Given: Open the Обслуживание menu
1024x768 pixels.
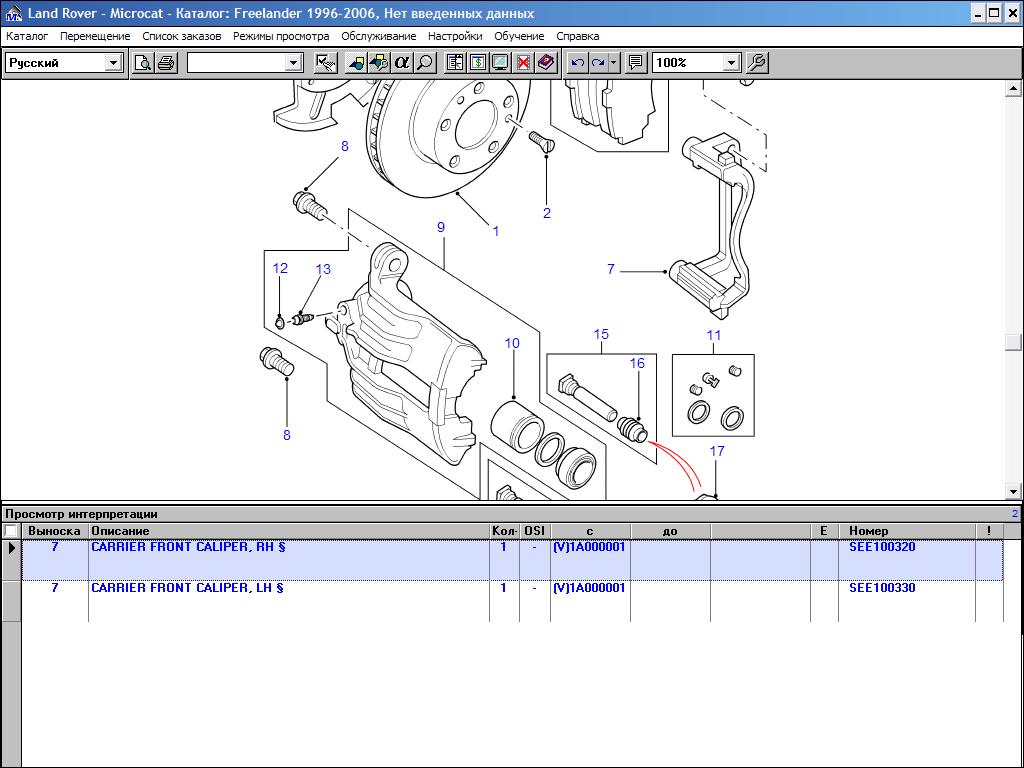Looking at the screenshot, I should pyautogui.click(x=379, y=36).
